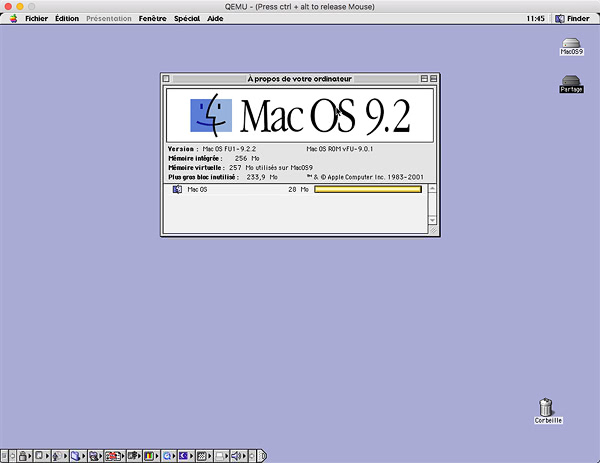The image size is (600, 463).
Task: Open the Apple menu
Action: [13, 18]
